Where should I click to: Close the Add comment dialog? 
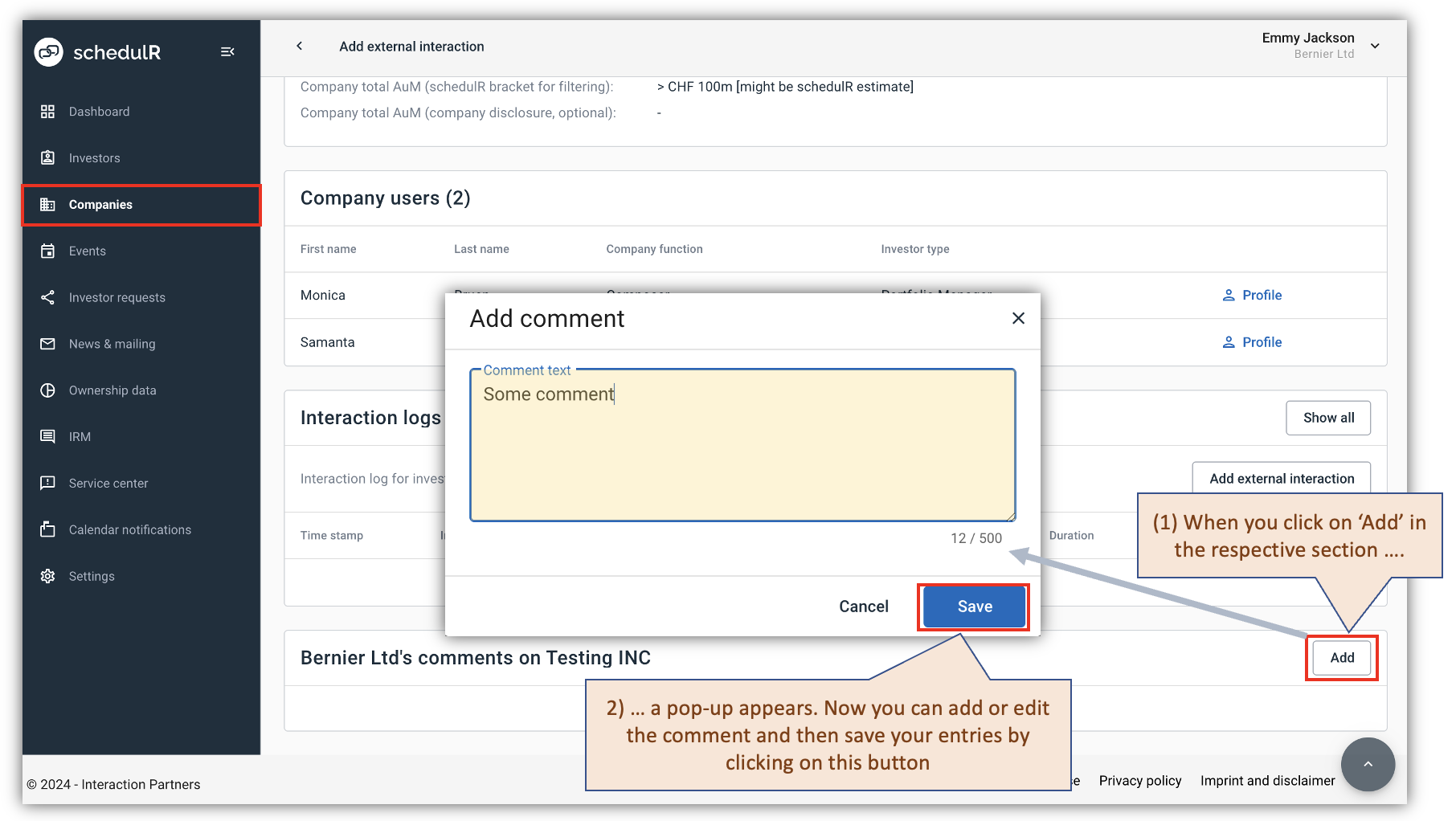(1018, 318)
